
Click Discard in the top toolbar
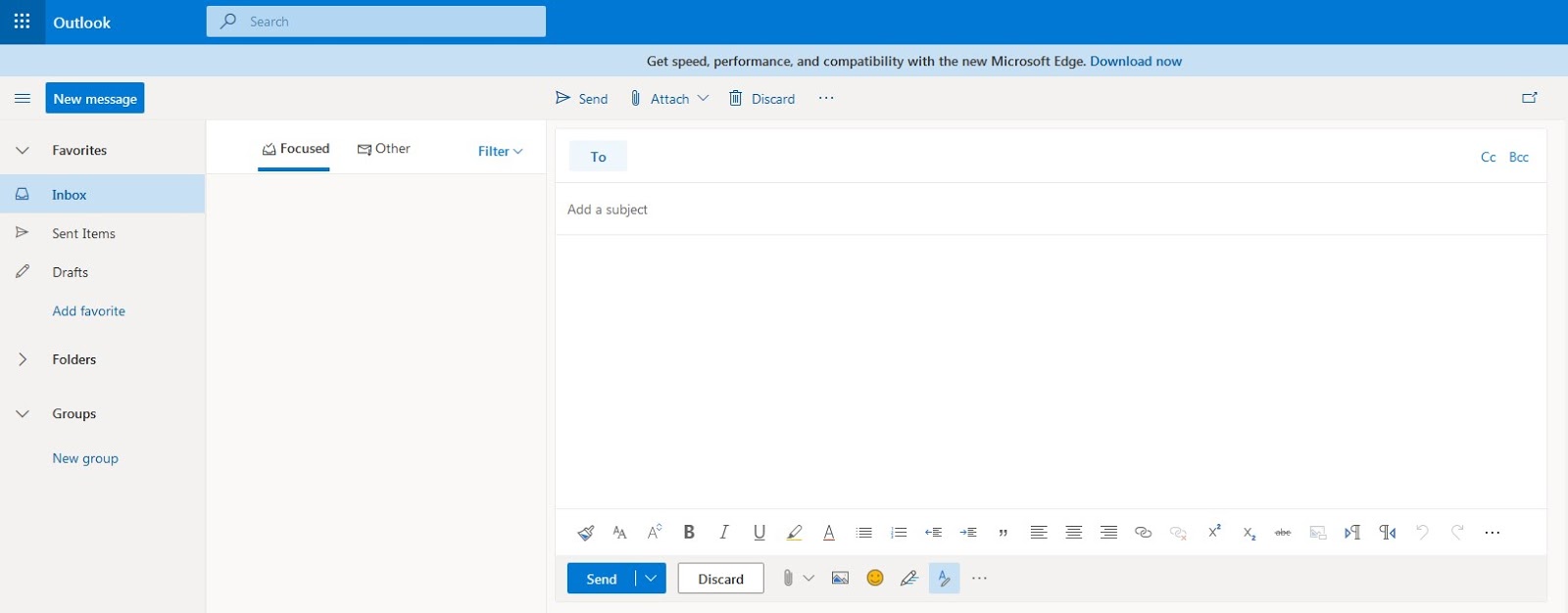[x=761, y=99]
